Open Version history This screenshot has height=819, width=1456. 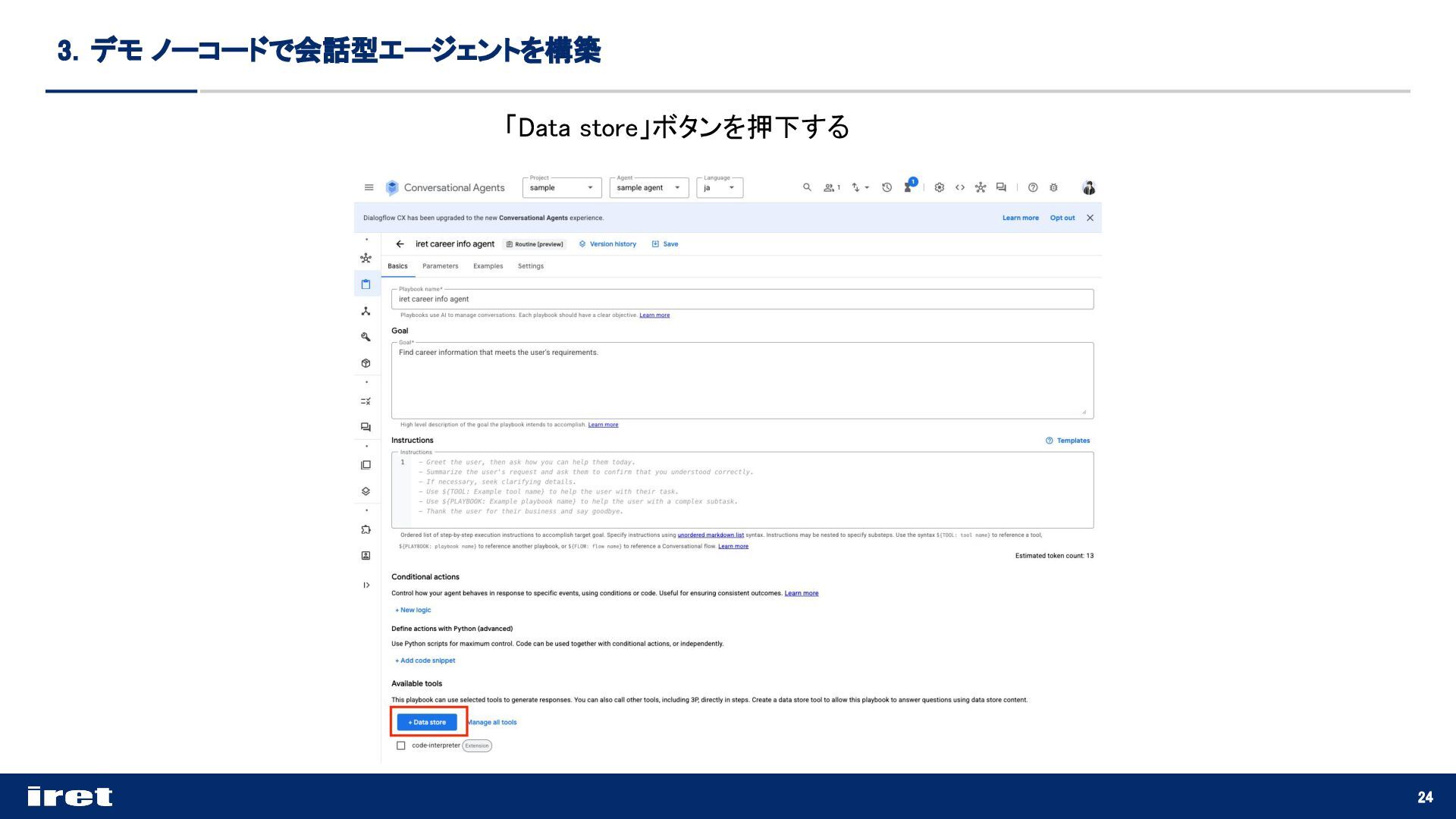coord(607,244)
